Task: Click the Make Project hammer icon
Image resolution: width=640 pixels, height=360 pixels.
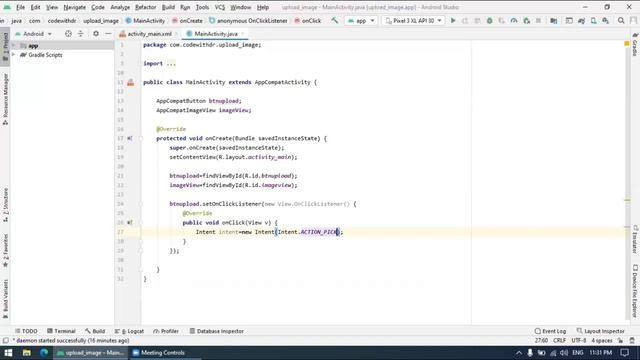Action: pyautogui.click(x=335, y=20)
